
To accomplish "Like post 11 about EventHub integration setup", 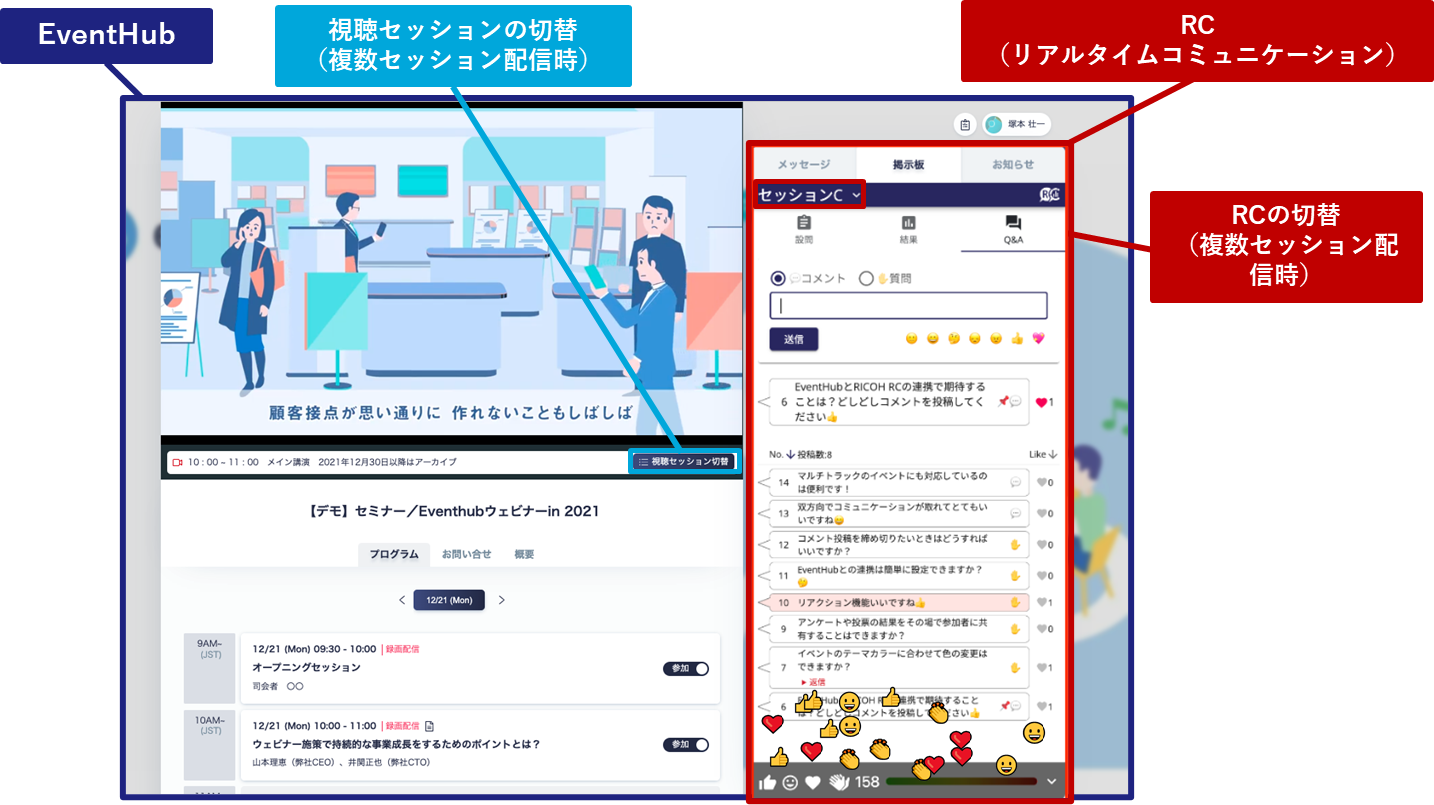I will click(x=1041, y=576).
